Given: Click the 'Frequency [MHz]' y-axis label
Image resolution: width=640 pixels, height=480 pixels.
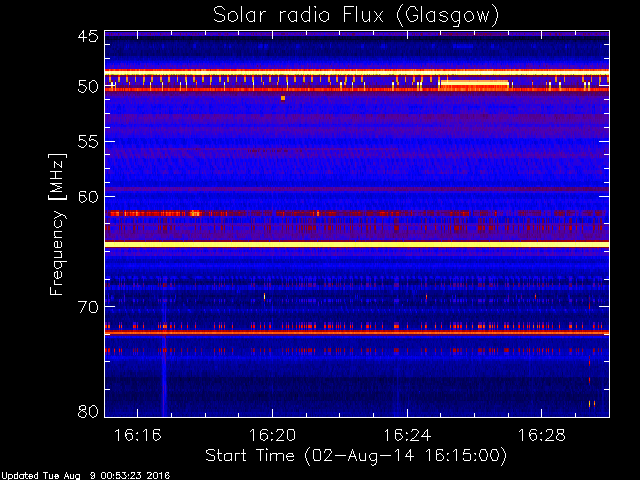Looking at the screenshot, I should [x=57, y=224].
